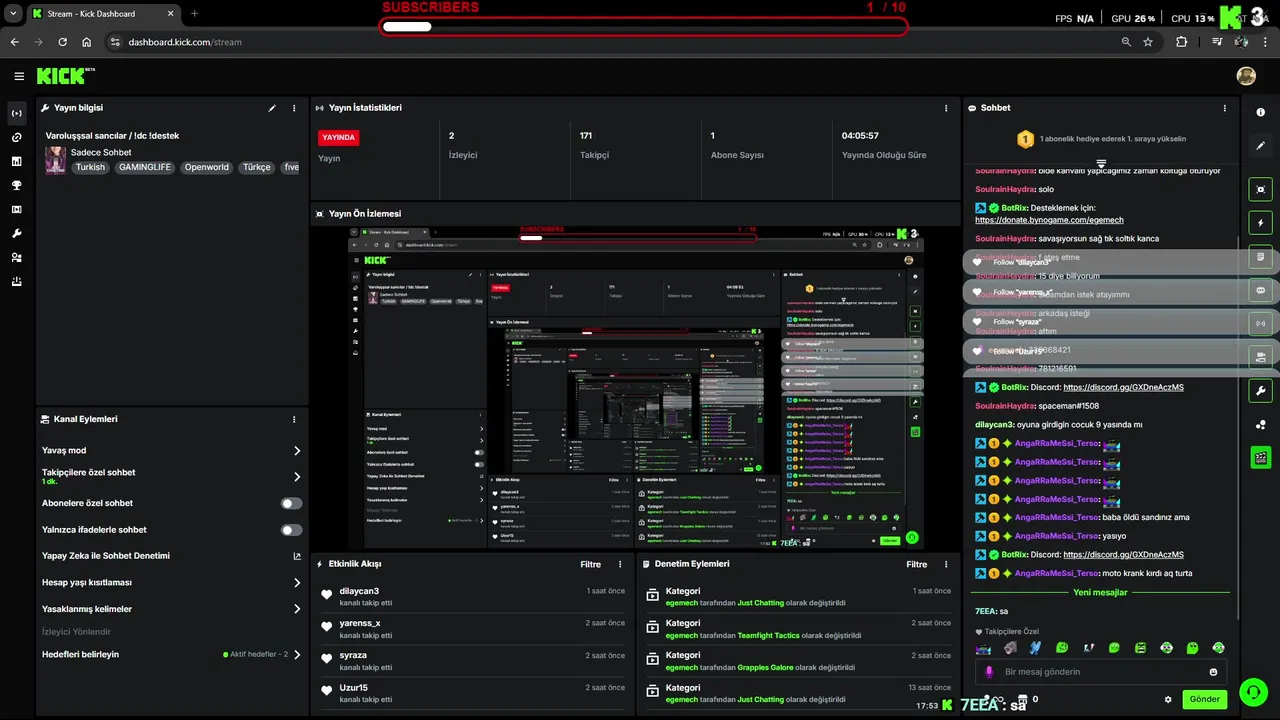Open the Chrome extensions puzzle icon
Viewport: 1280px width, 720px height.
point(1182,42)
